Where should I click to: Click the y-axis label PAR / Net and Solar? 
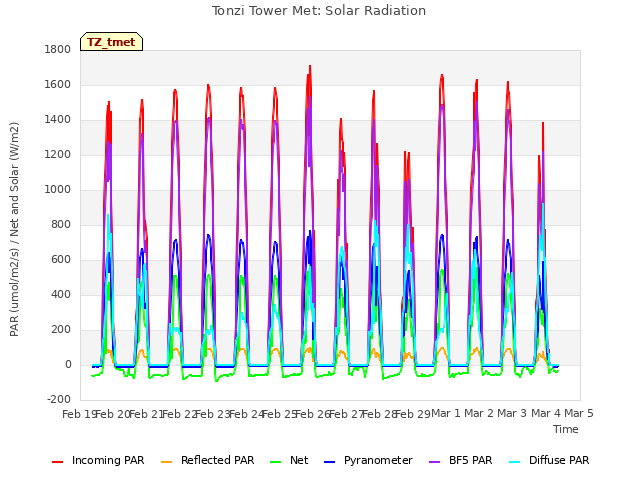14,229
